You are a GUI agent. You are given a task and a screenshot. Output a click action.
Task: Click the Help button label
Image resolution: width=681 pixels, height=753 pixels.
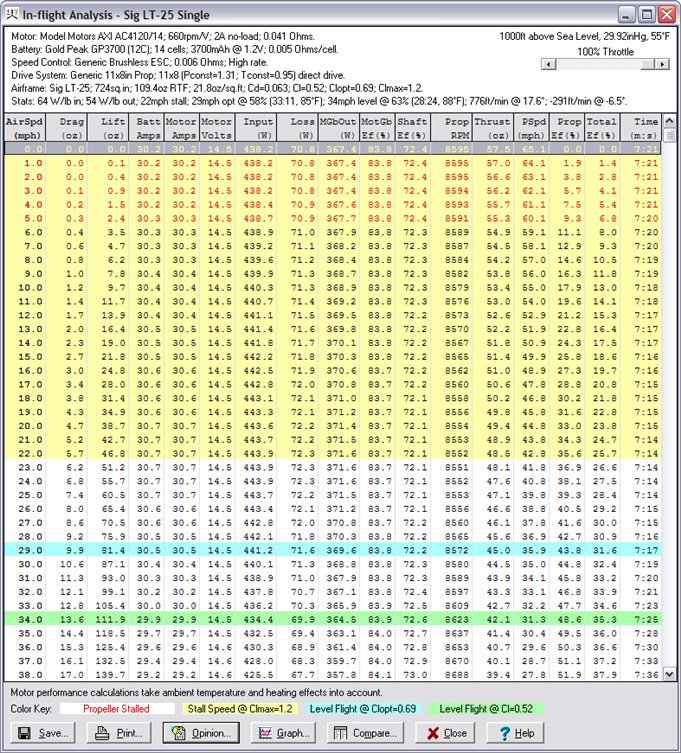click(x=524, y=733)
